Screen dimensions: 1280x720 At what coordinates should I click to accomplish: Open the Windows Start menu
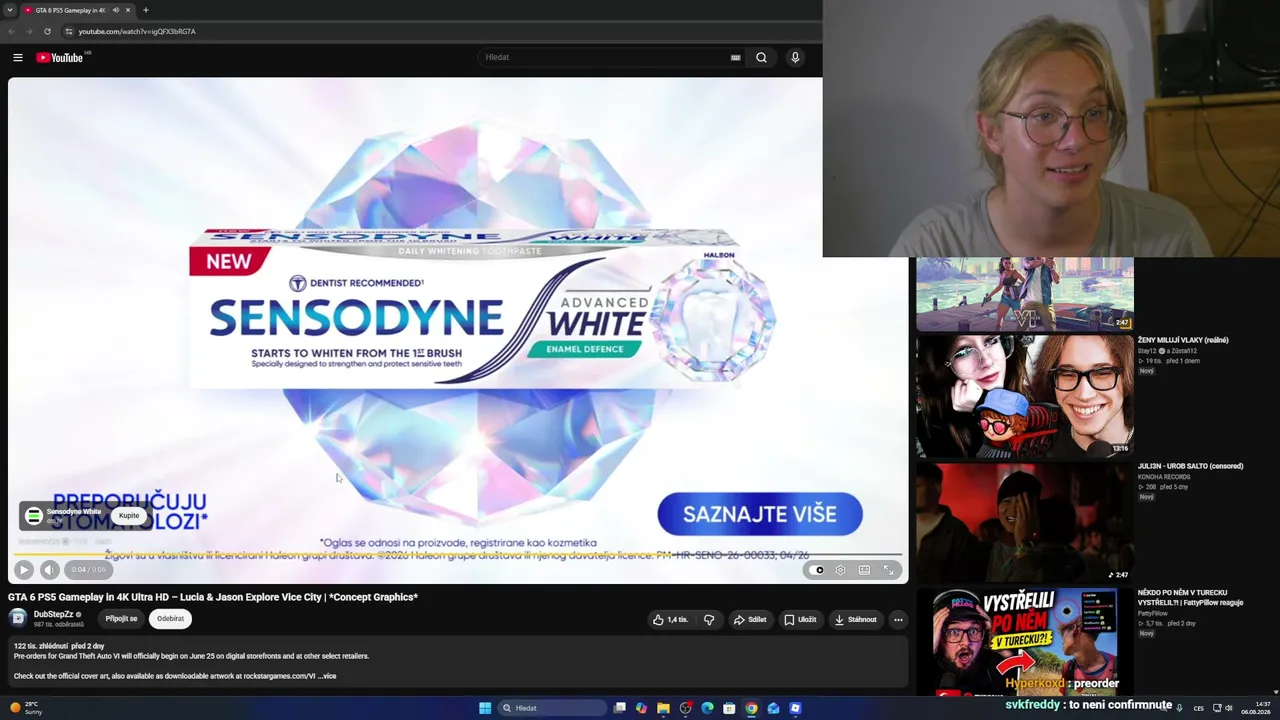tap(485, 708)
